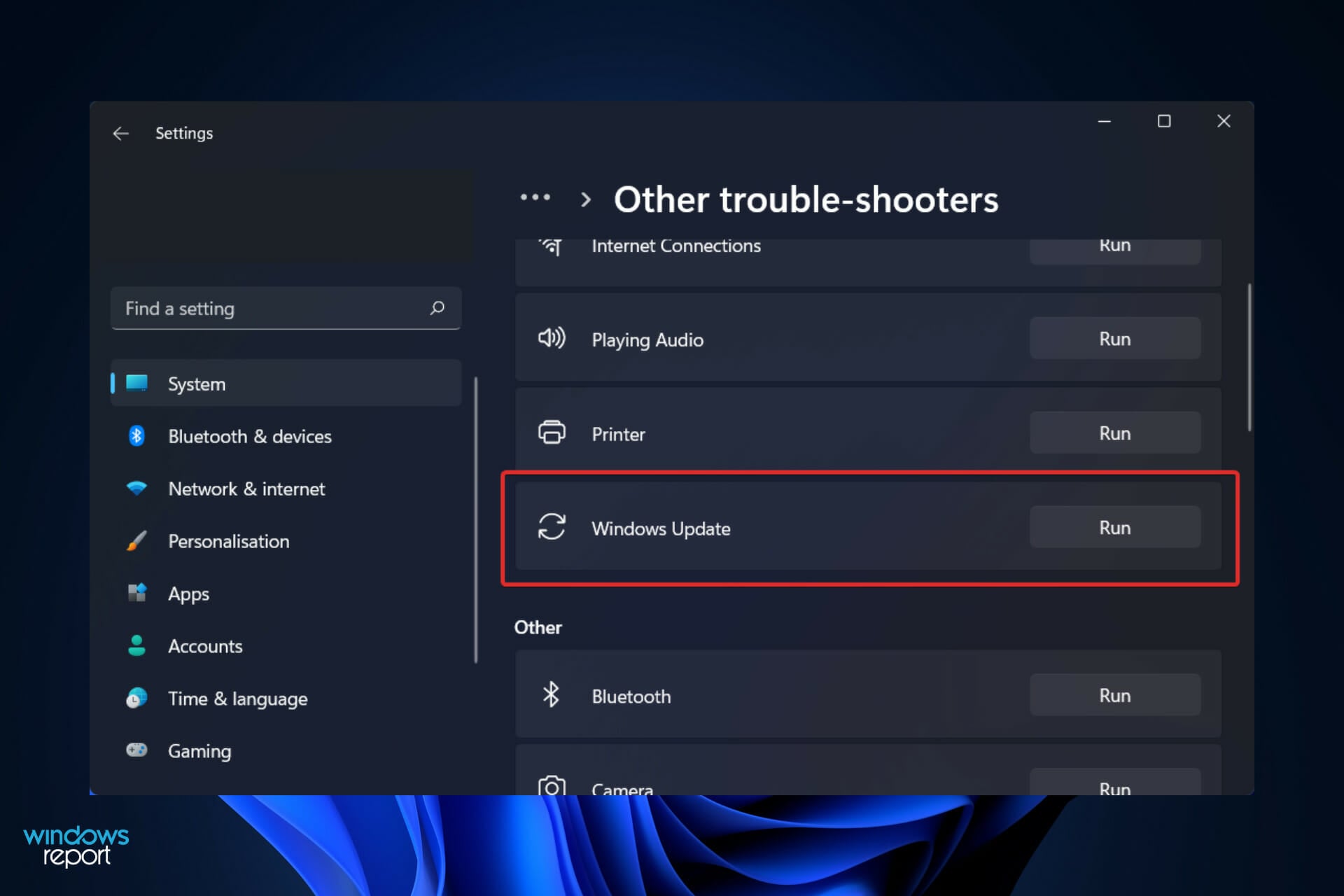Image resolution: width=1344 pixels, height=896 pixels.
Task: Run the Windows Update troubleshooter
Action: pyautogui.click(x=1115, y=527)
